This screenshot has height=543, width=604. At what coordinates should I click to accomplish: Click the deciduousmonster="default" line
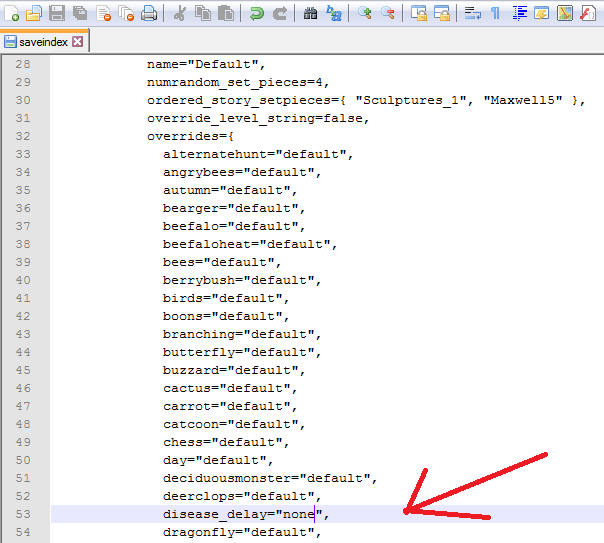point(270,478)
